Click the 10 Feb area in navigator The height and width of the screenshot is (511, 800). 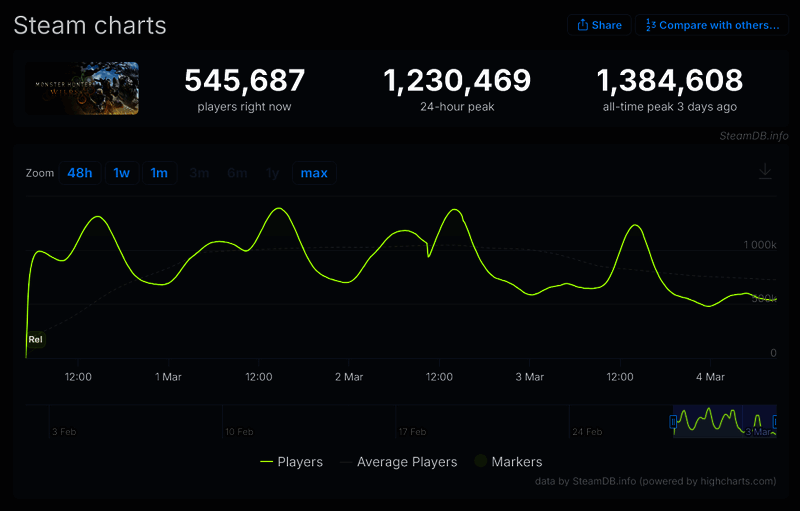[240, 420]
